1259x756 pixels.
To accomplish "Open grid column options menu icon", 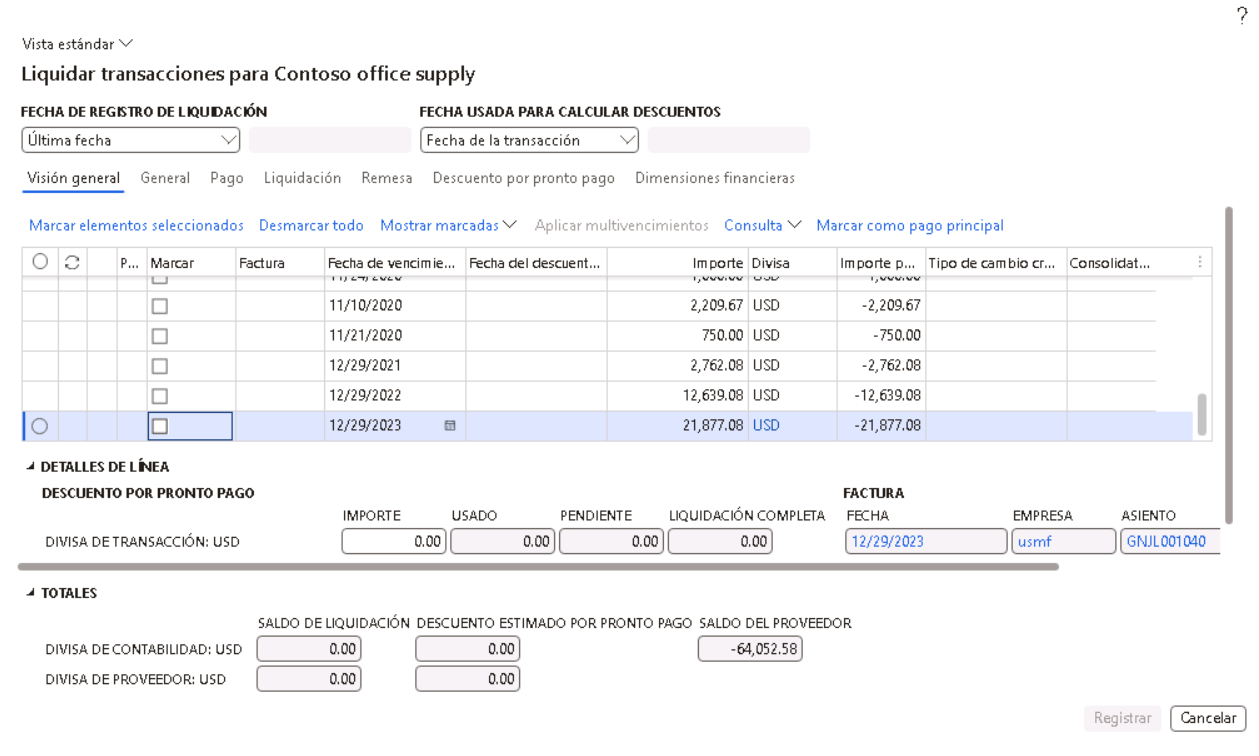I will point(1199,262).
